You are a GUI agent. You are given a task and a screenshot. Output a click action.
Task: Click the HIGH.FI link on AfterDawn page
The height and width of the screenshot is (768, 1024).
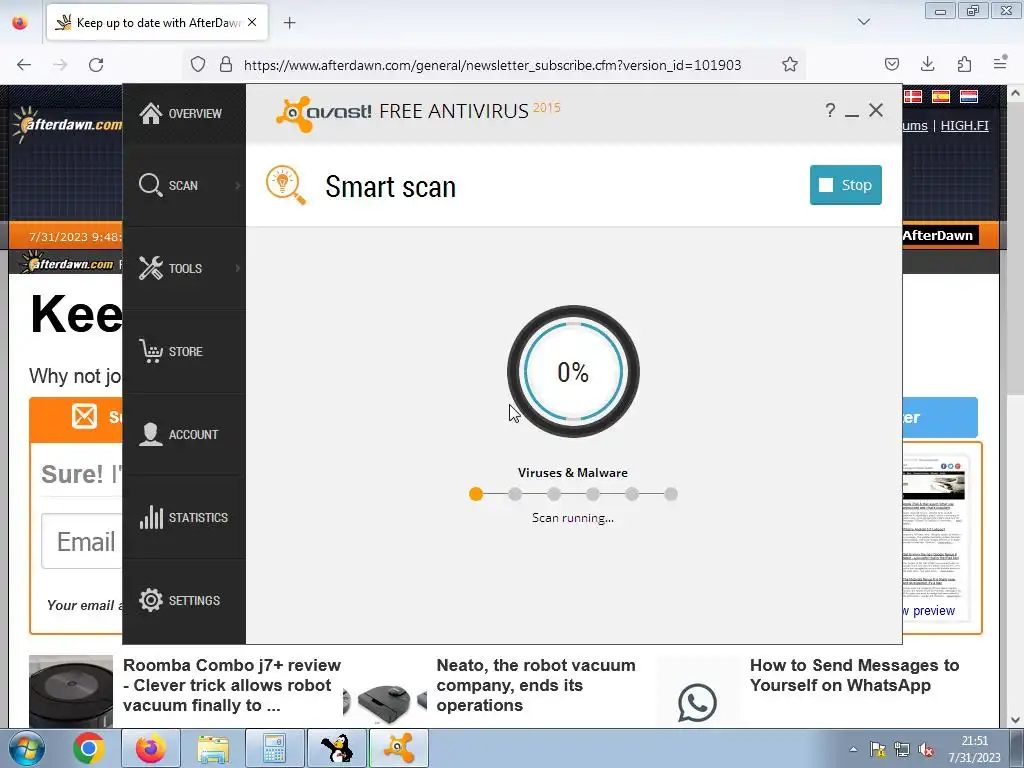pyautogui.click(x=965, y=125)
